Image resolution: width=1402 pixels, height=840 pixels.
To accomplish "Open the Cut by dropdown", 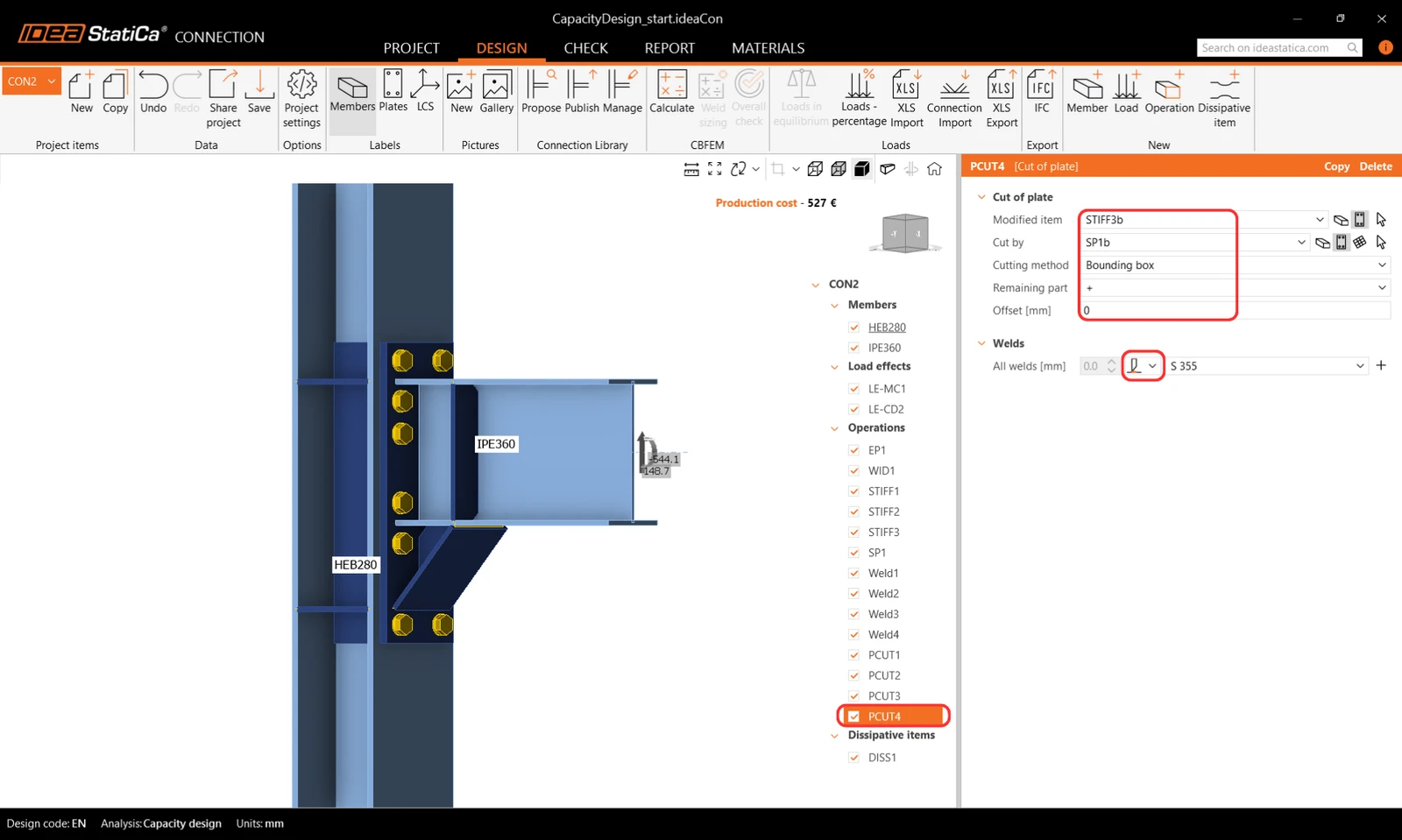I will (1301, 243).
